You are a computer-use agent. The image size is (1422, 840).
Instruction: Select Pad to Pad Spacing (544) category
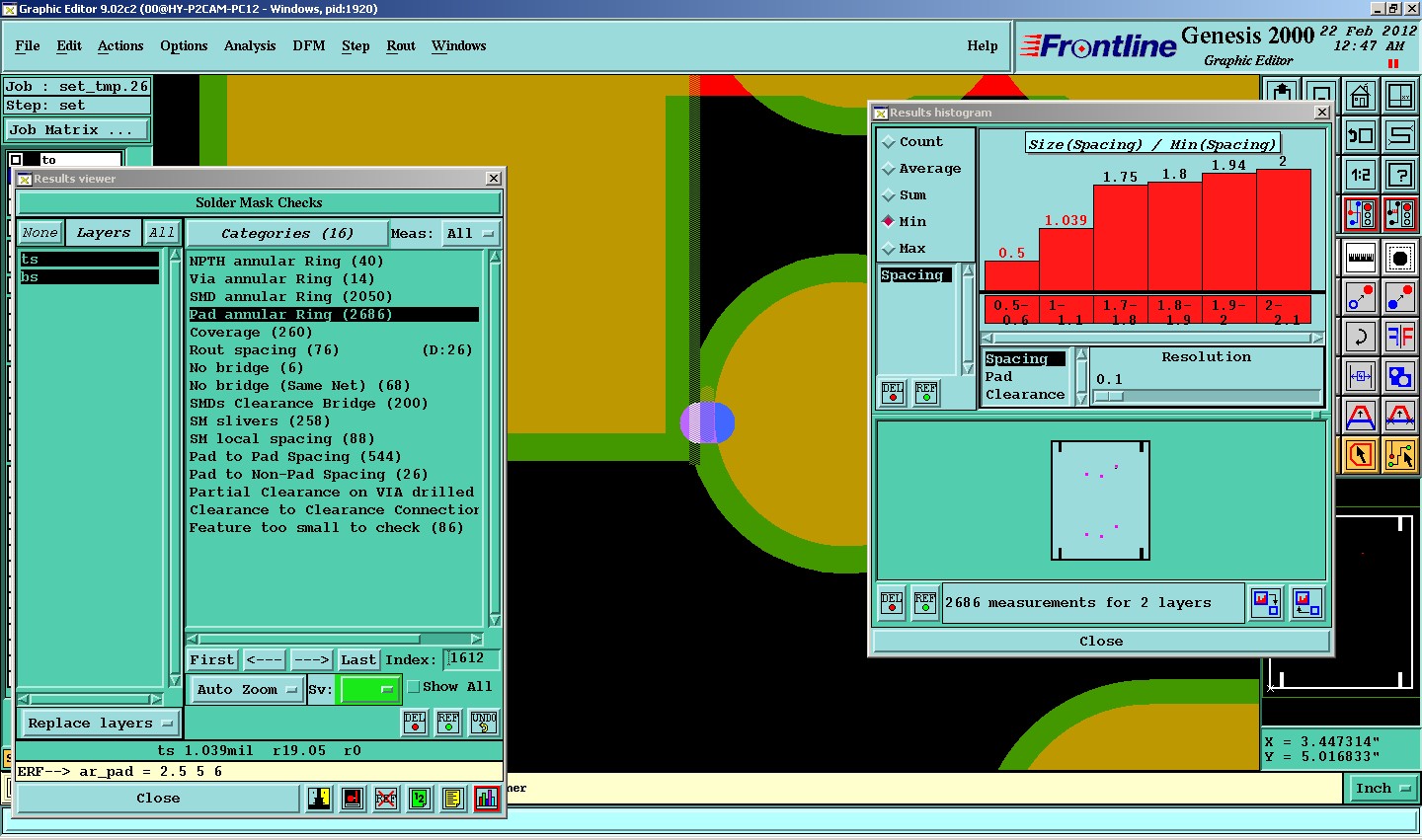(x=334, y=457)
